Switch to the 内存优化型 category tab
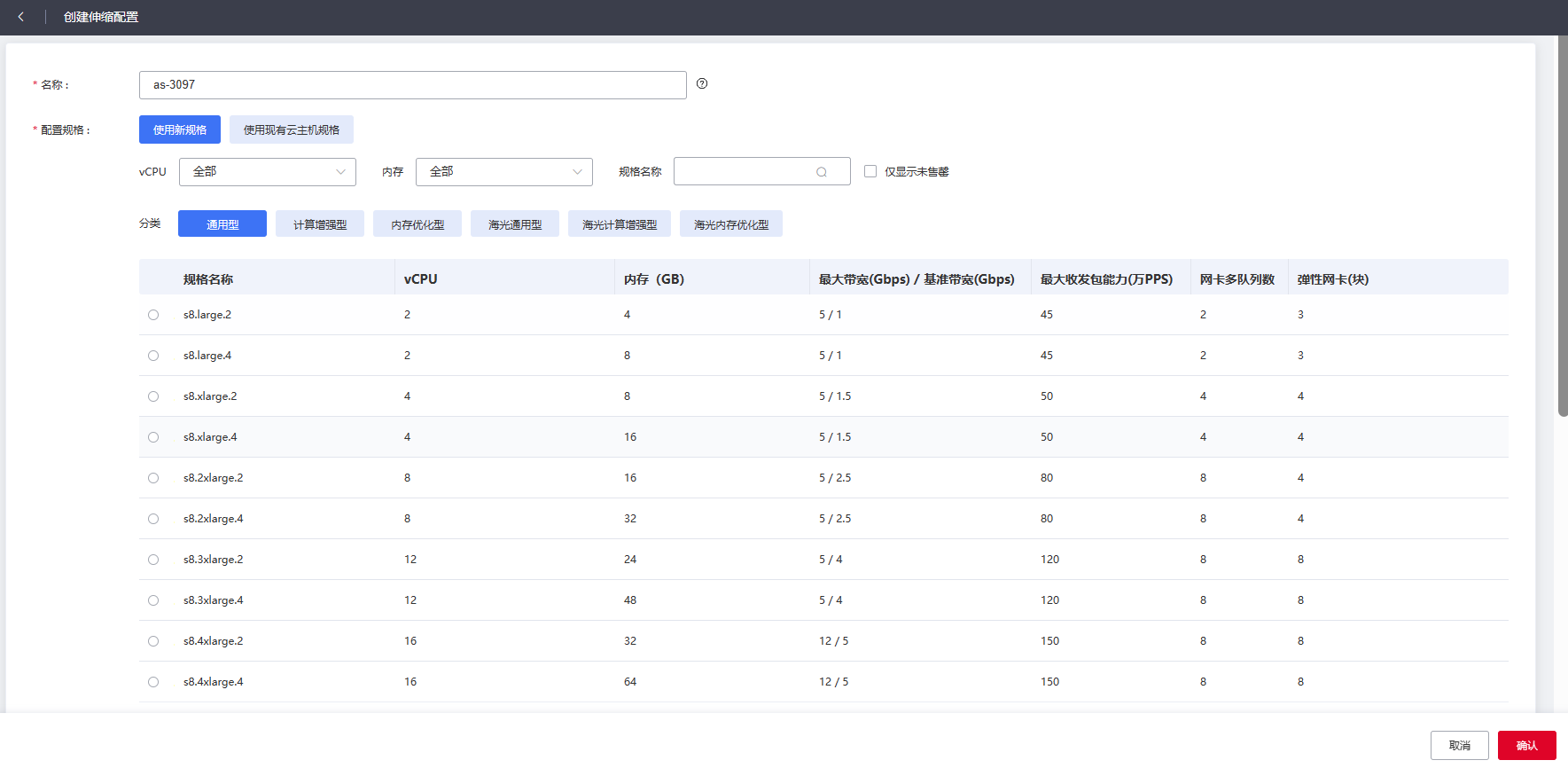 tap(417, 224)
